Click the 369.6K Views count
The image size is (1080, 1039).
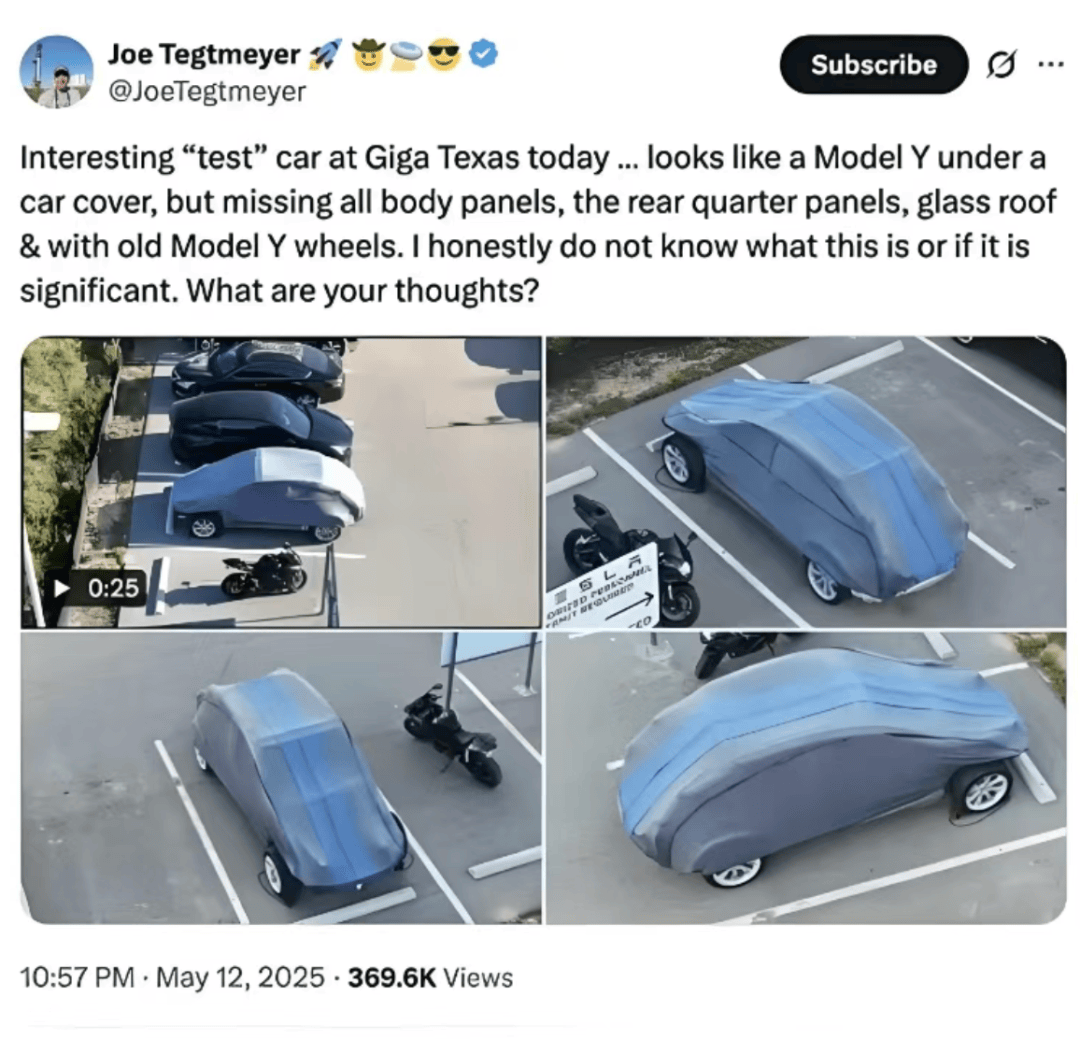point(430,977)
